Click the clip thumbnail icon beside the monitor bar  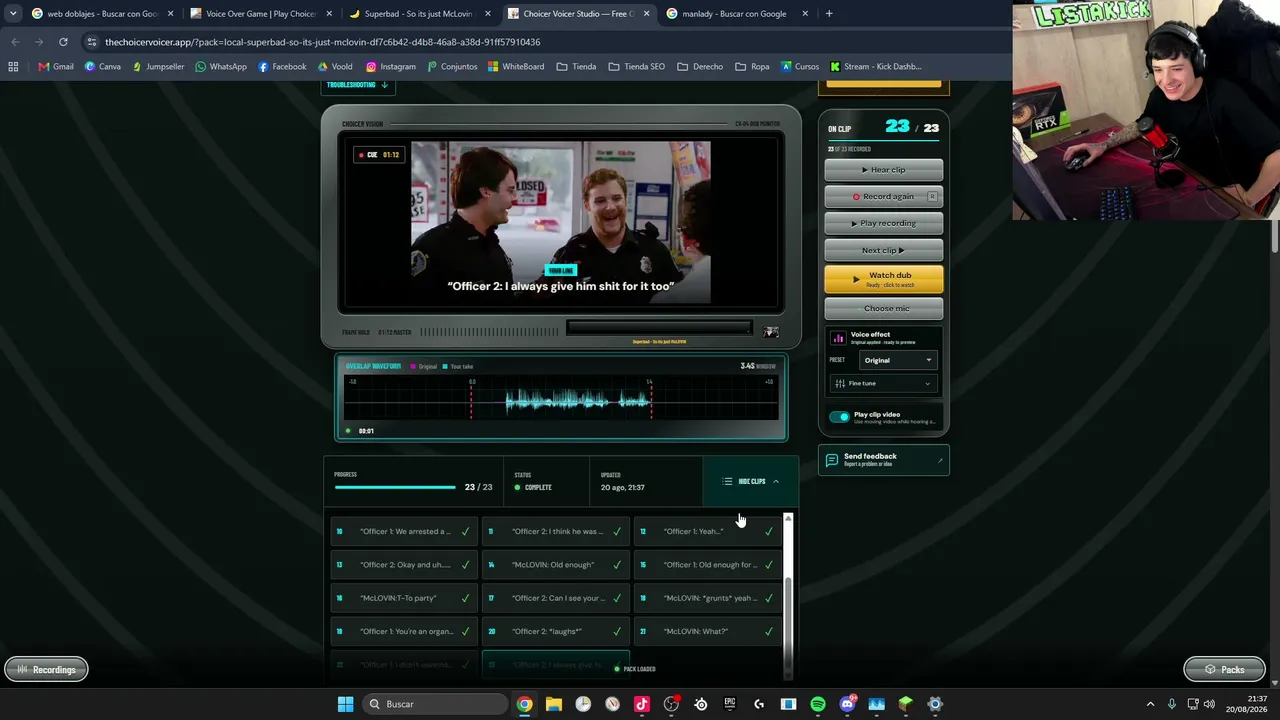tap(771, 332)
